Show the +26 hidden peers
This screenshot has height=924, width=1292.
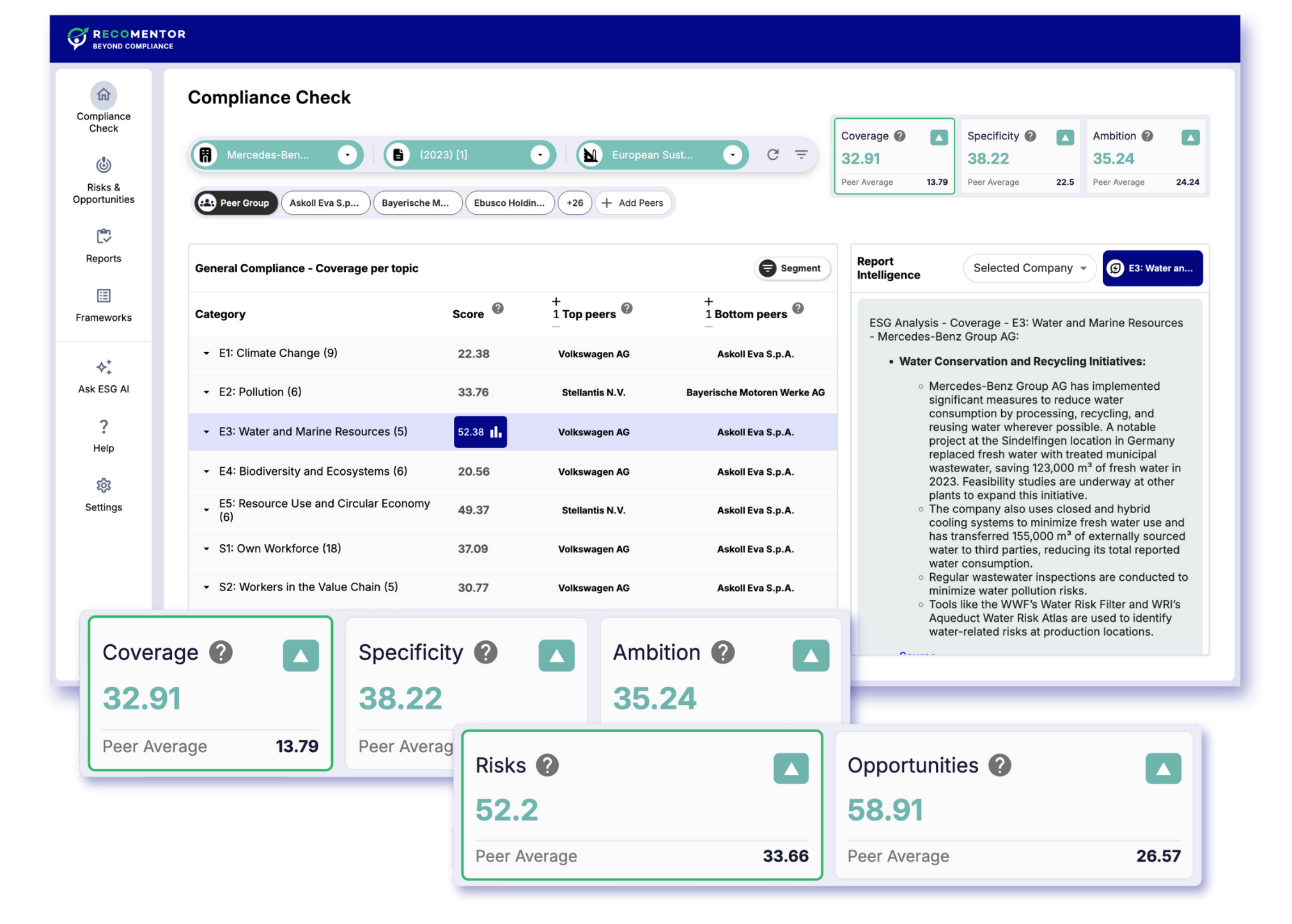click(574, 203)
